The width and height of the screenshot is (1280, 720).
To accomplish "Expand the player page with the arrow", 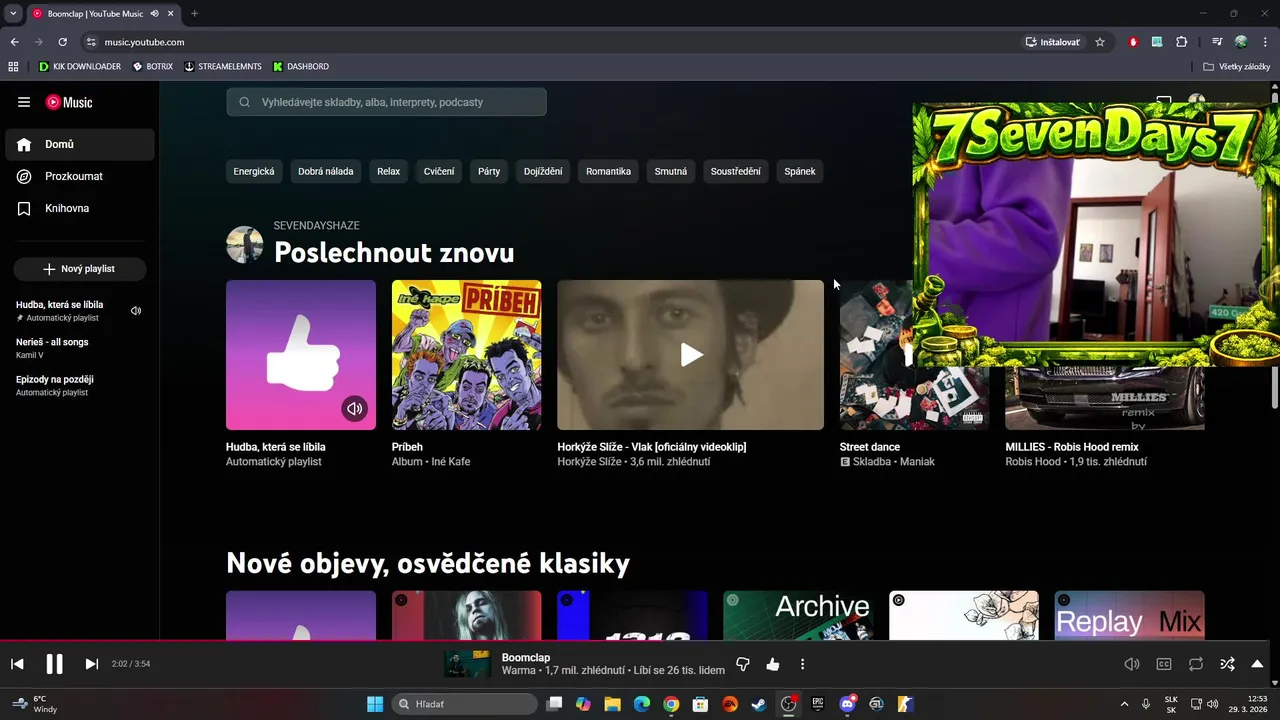I will 1257,664.
